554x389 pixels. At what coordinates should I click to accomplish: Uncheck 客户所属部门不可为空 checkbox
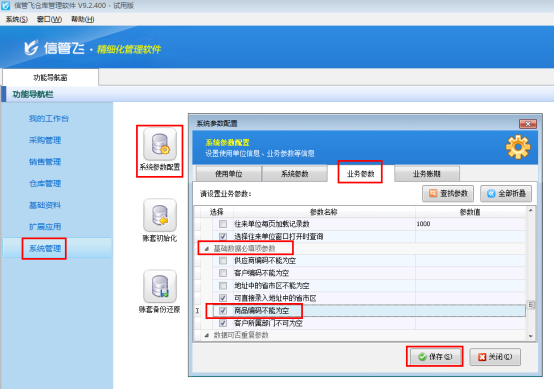point(223,323)
